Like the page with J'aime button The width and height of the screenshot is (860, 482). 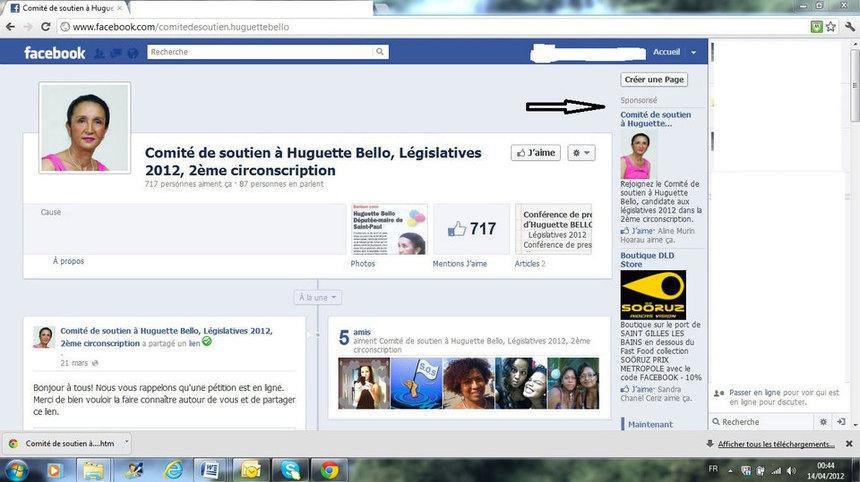point(536,152)
